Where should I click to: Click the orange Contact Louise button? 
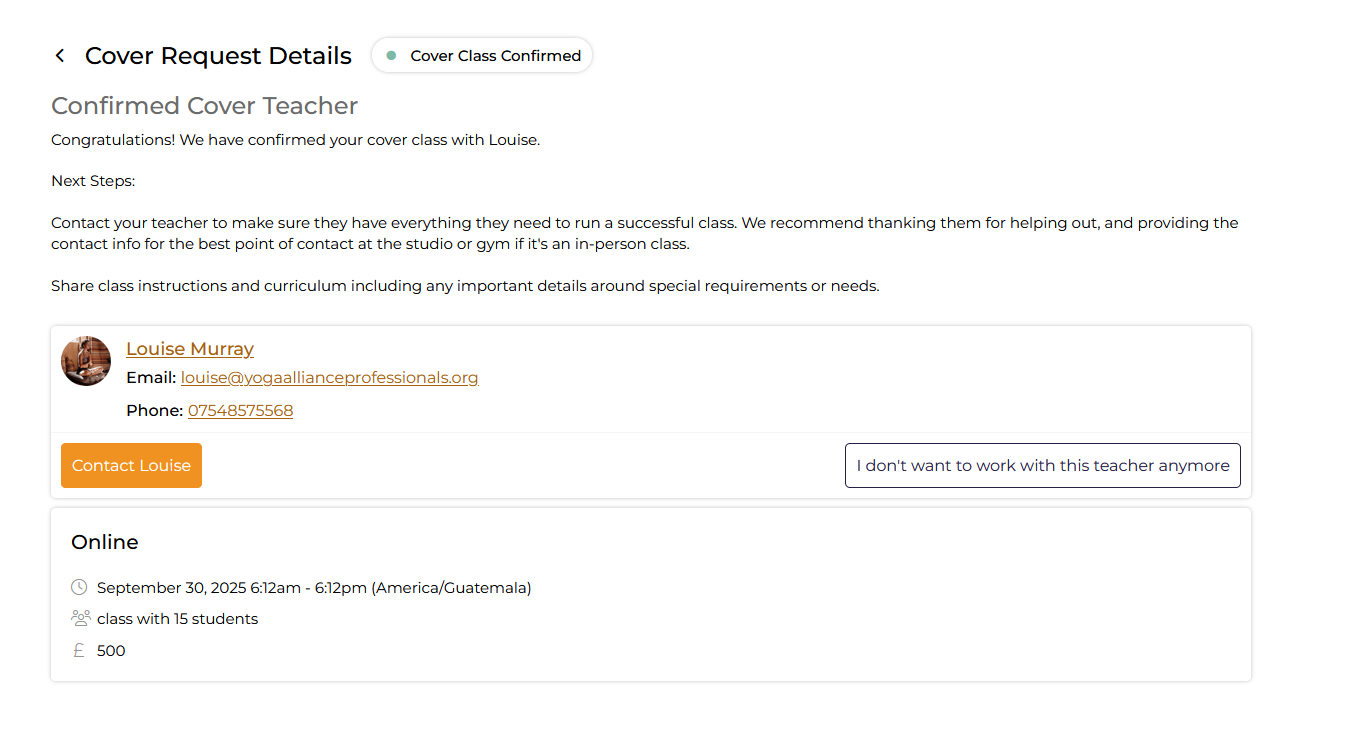(131, 465)
